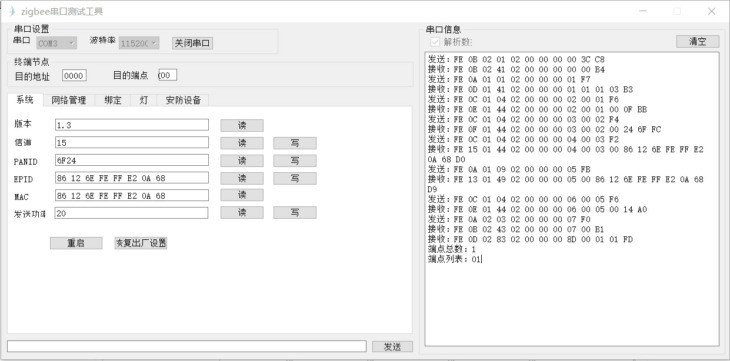Image resolution: width=730 pixels, height=361 pixels.
Task: Click the PANID field showing 6F24
Action: coord(132,160)
